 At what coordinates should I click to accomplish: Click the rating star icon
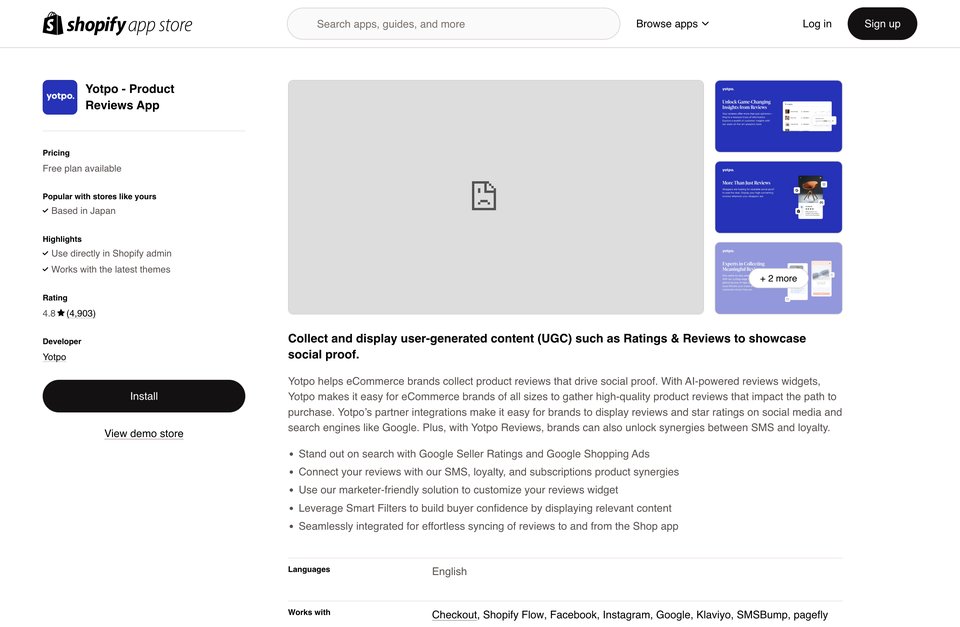point(61,313)
